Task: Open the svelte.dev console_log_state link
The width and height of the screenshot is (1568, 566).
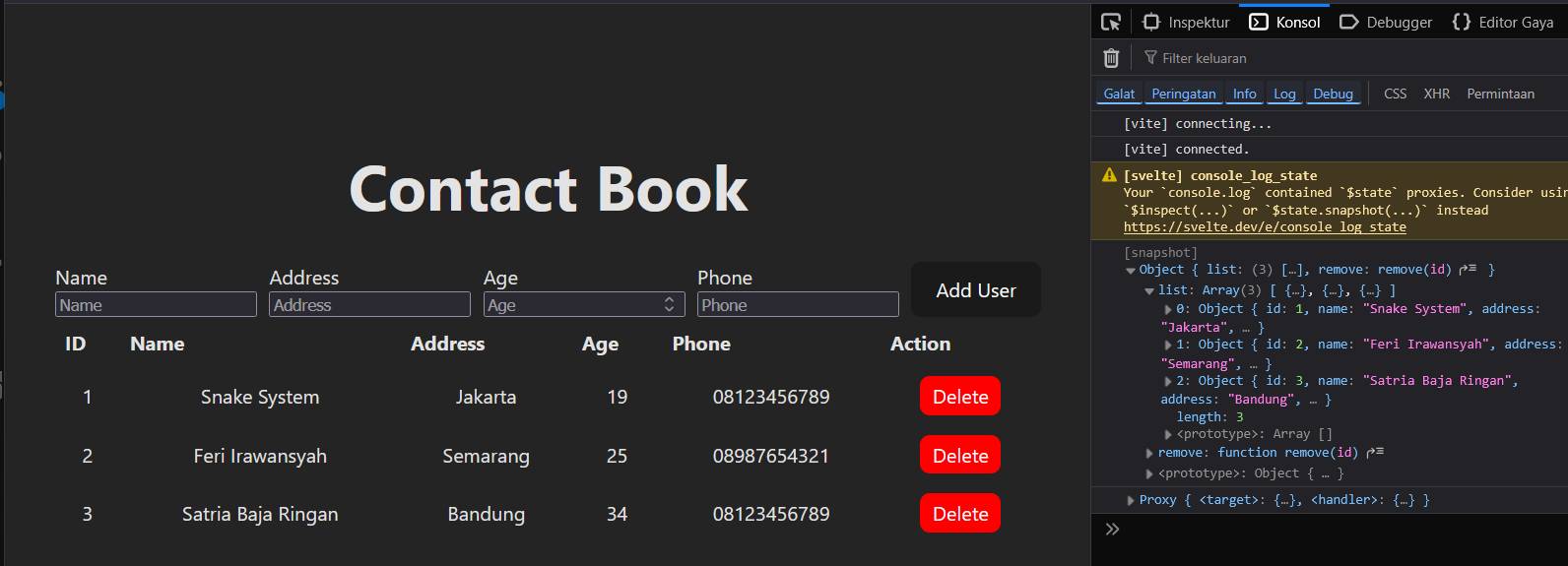Action: pyautogui.click(x=1265, y=226)
